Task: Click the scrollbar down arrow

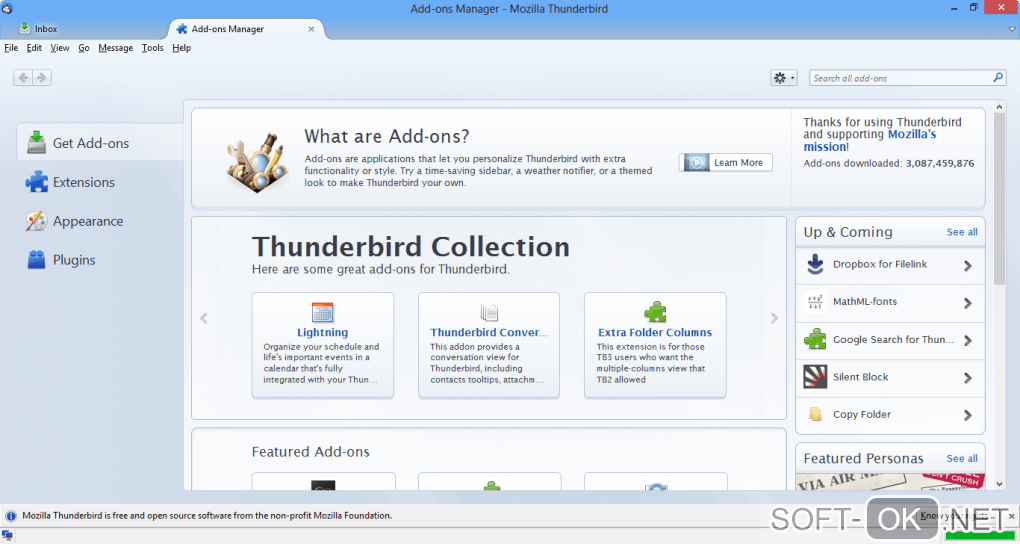Action: click(1000, 483)
